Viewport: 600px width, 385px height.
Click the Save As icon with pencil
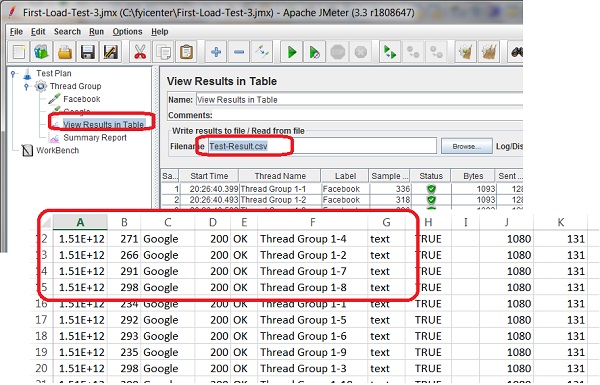111,52
